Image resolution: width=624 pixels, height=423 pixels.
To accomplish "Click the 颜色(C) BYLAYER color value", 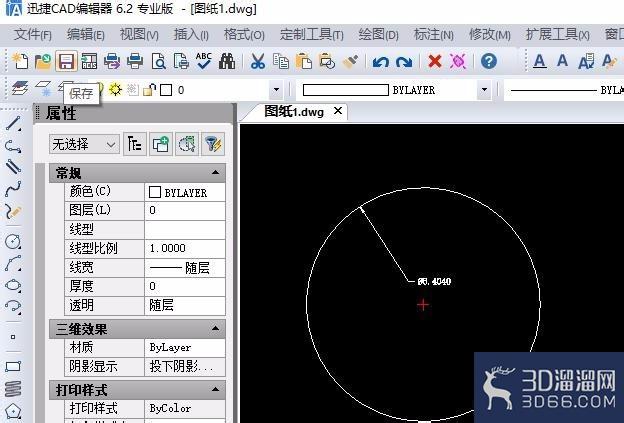I will 185,192.
